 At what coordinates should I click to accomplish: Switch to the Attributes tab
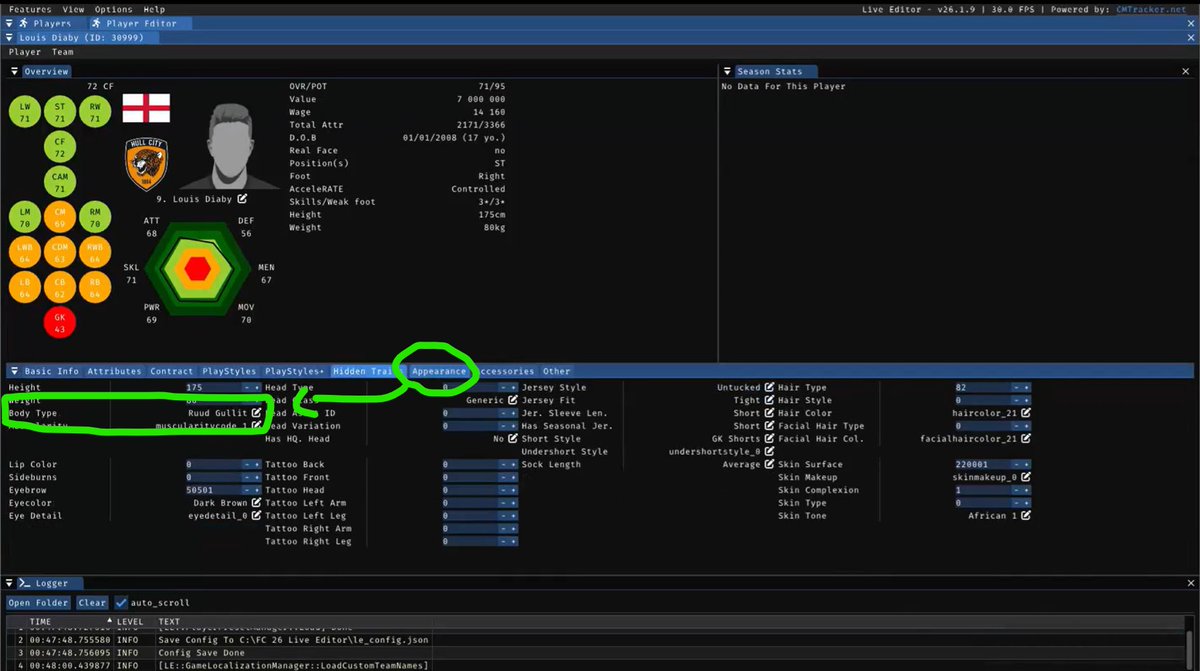[114, 371]
